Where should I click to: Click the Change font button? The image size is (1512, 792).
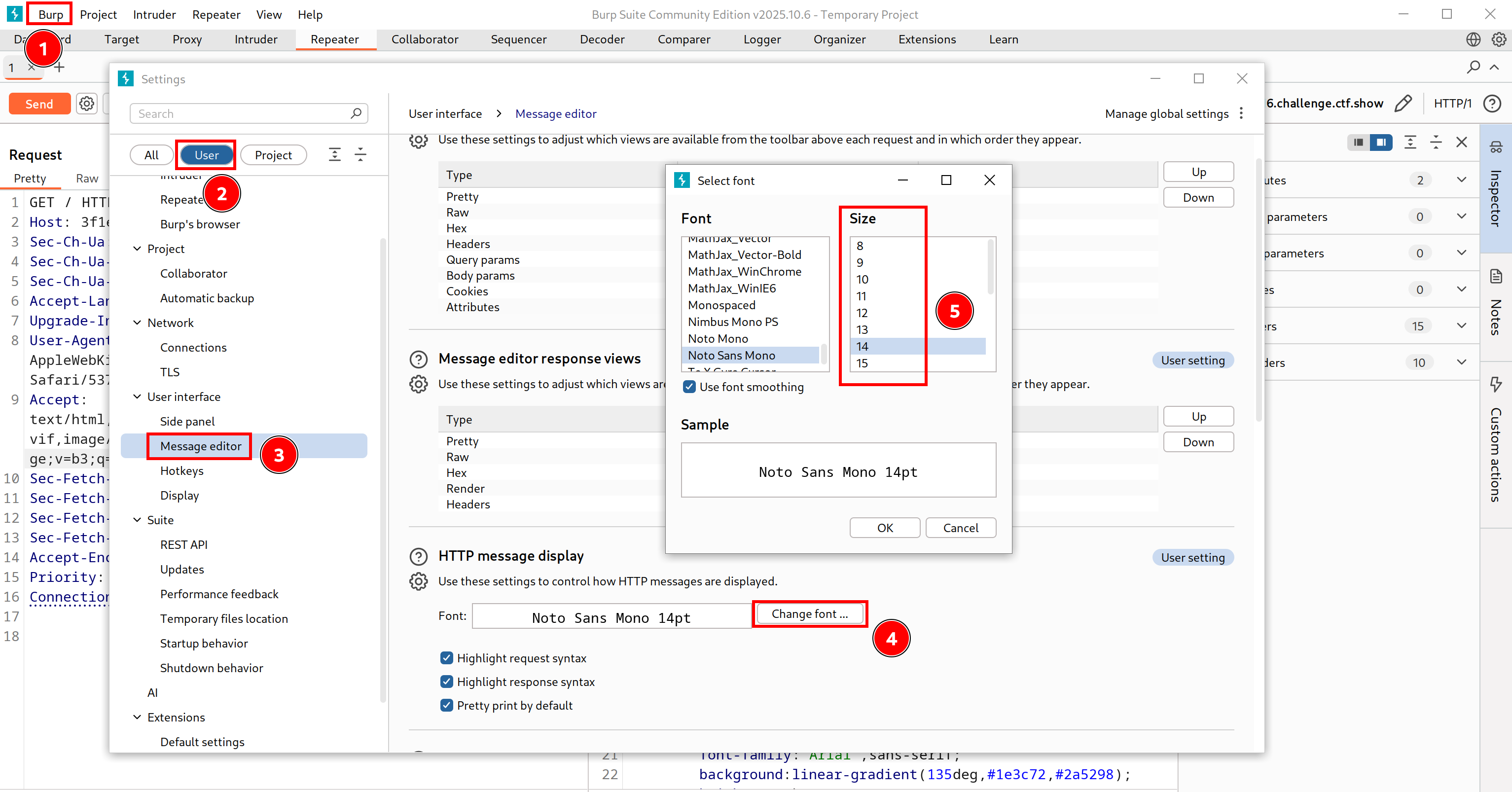809,614
